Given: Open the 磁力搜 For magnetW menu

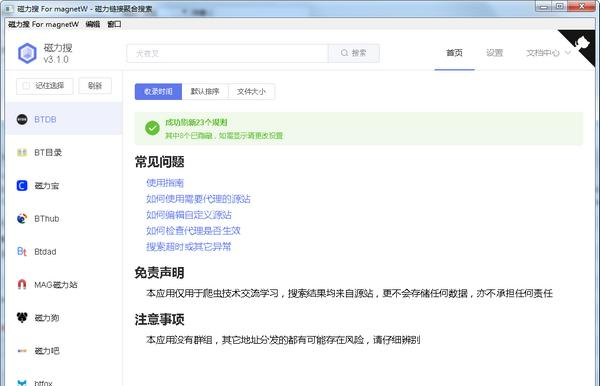Looking at the screenshot, I should [x=43, y=24].
